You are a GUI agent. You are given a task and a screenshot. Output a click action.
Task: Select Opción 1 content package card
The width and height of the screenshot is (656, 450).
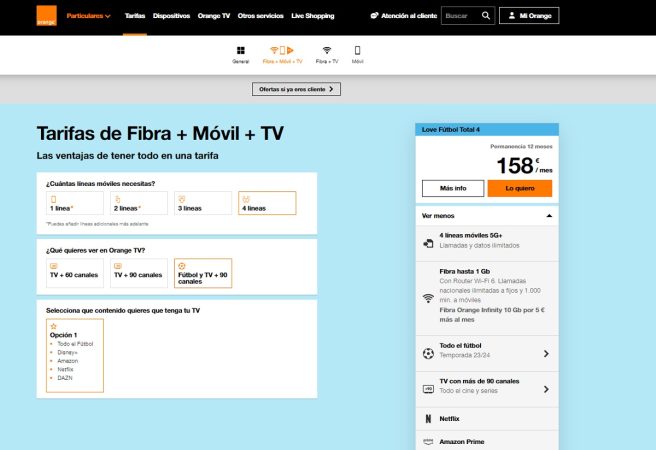tap(74, 356)
